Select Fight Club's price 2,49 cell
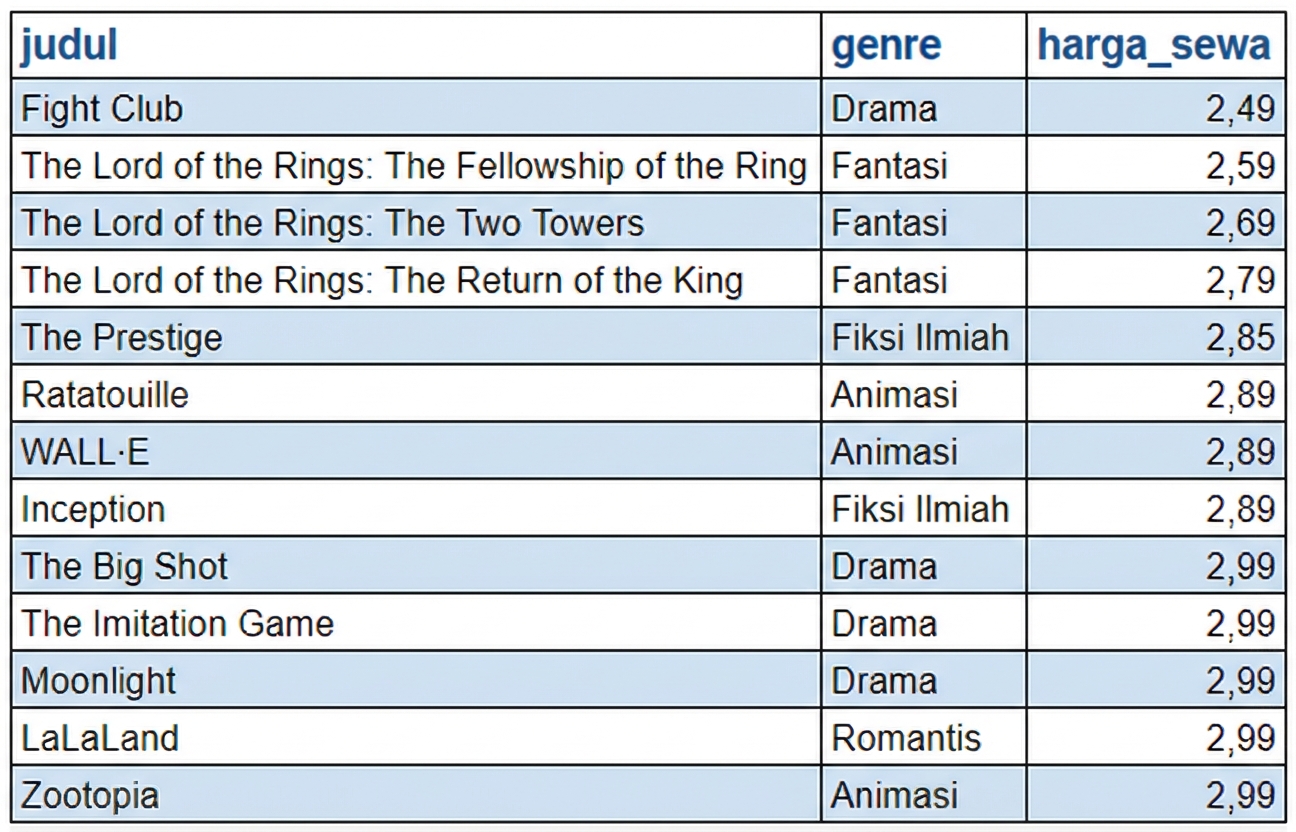This screenshot has height=832, width=1296. (x=1240, y=108)
